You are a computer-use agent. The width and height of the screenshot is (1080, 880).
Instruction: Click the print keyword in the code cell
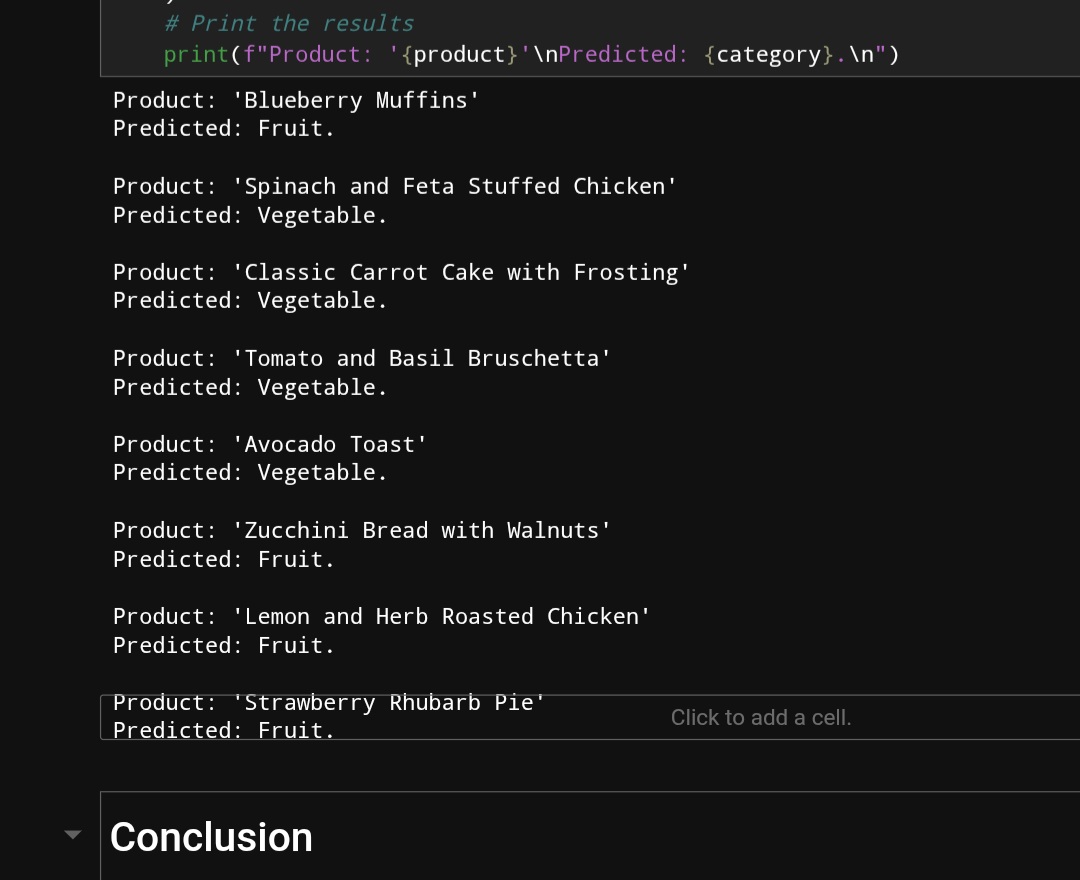tap(196, 54)
